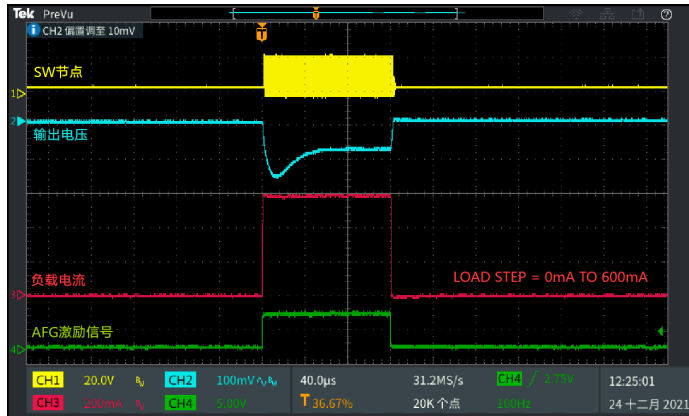Select the red CH3 badge
This screenshot has height=416, width=689.
tap(47, 403)
